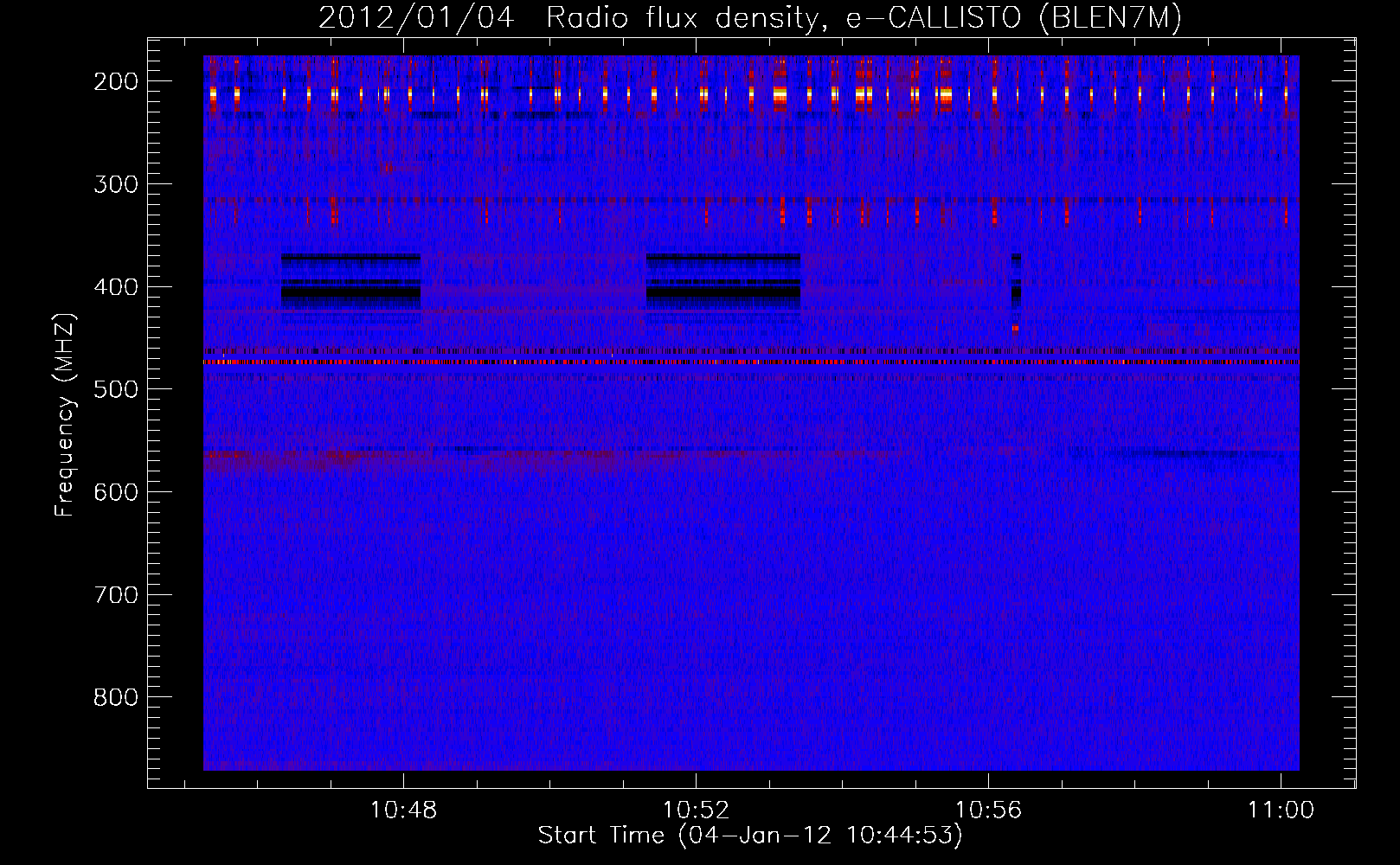Click the "Start Time (04-Jan-12 10:44:53)" label
The image size is (1400, 865).
(x=750, y=836)
